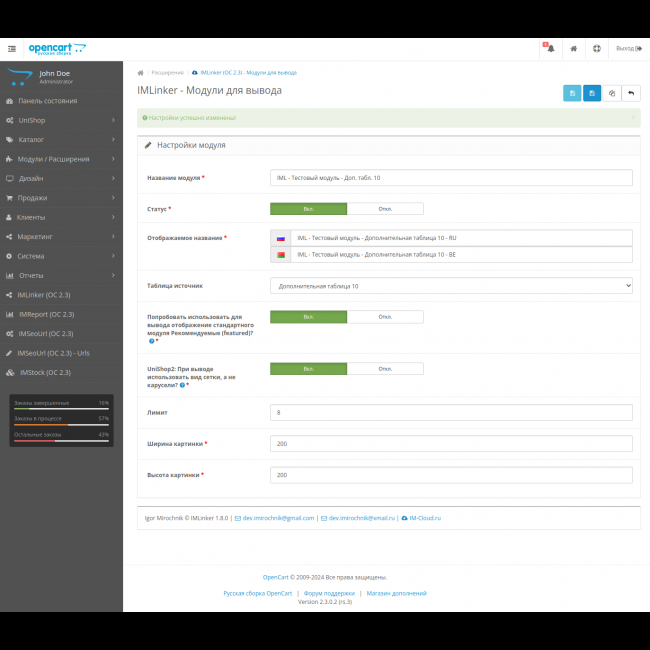
Task: Click the dark blue save button
Action: click(x=592, y=93)
